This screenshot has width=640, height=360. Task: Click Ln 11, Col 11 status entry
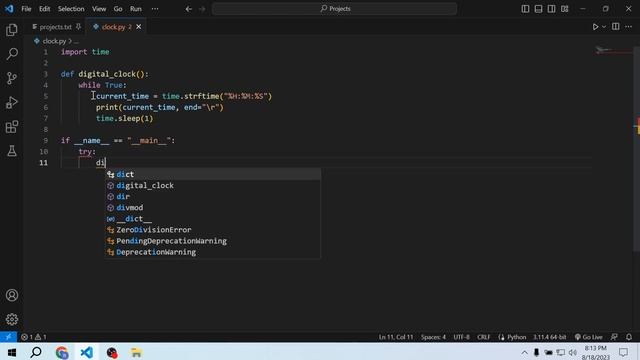(x=396, y=337)
